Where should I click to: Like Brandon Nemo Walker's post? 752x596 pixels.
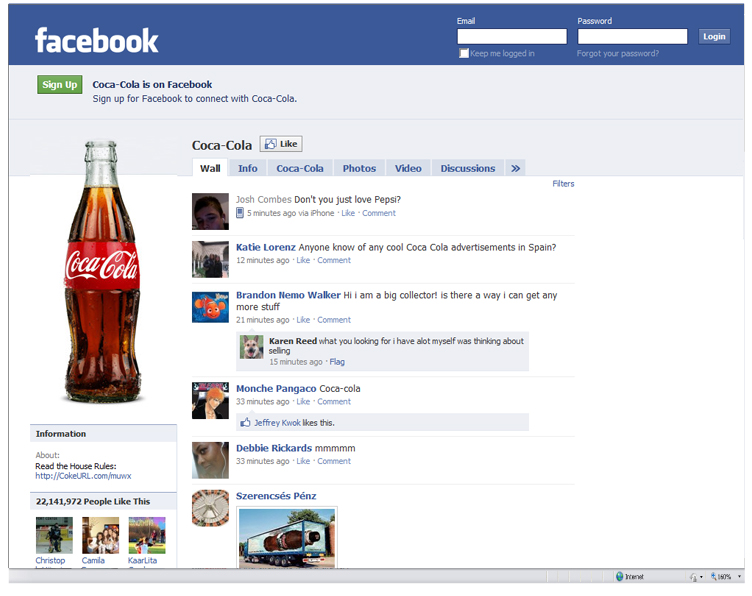click(x=303, y=319)
